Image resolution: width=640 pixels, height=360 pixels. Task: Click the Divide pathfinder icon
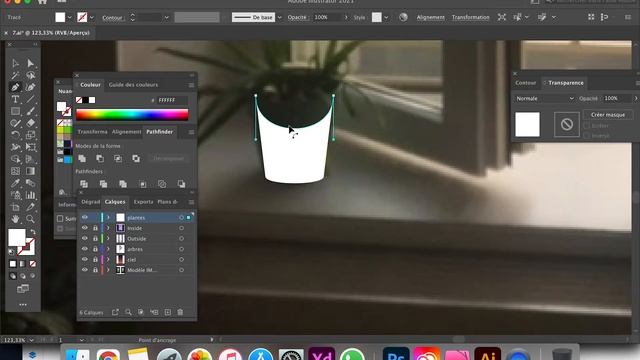[x=84, y=184]
